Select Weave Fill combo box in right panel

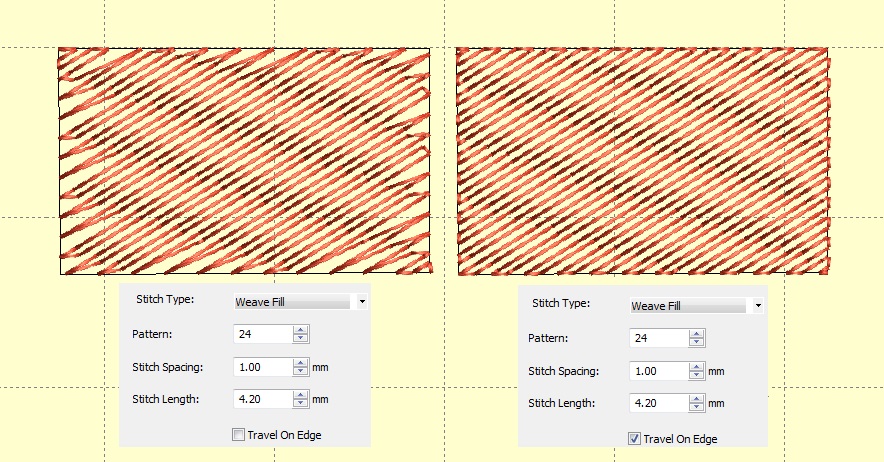(x=696, y=306)
